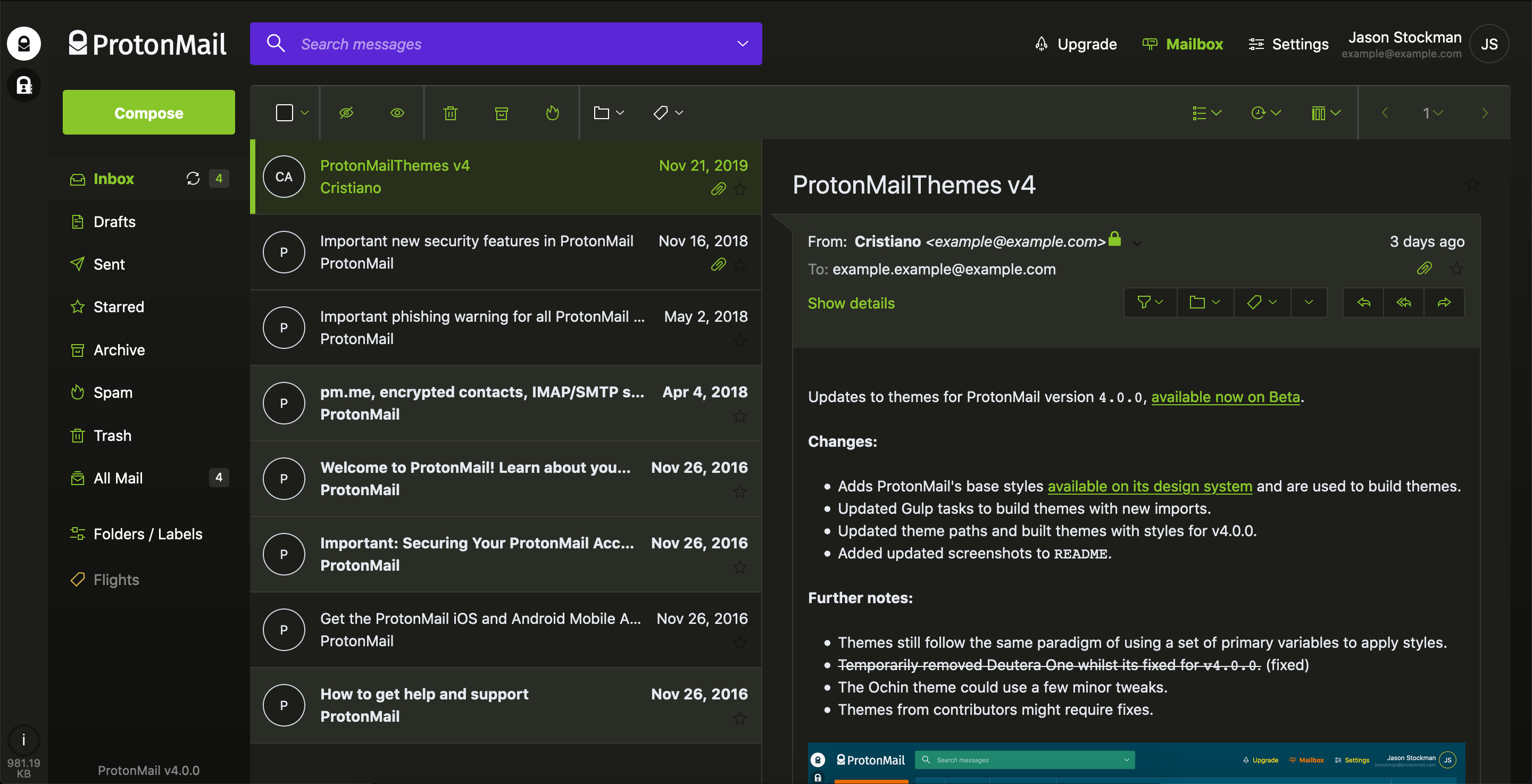Screen dimensions: 1532x784
Task: Click the trash icon in the toolbar
Action: point(450,113)
